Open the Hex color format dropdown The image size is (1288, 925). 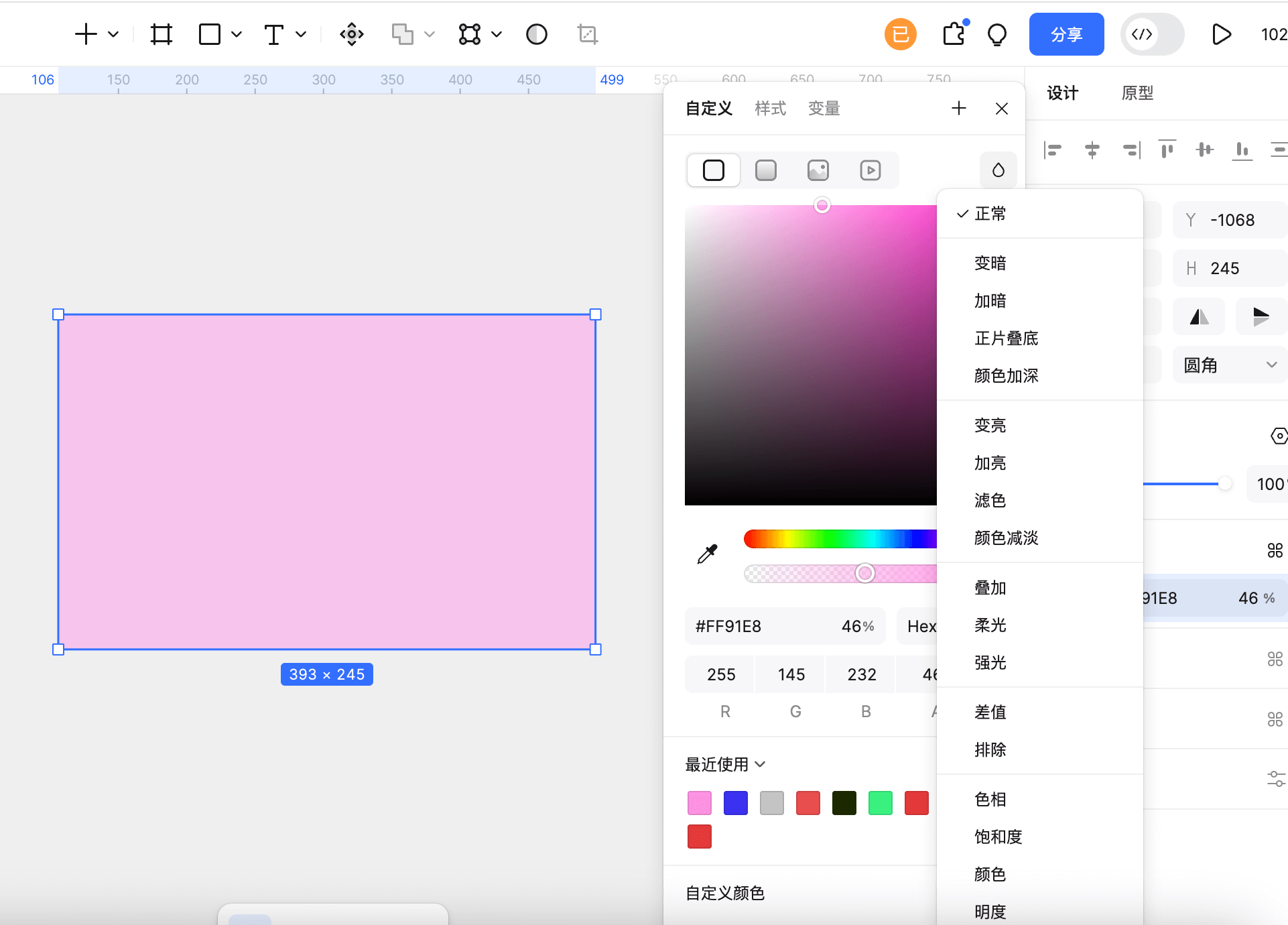coord(918,626)
